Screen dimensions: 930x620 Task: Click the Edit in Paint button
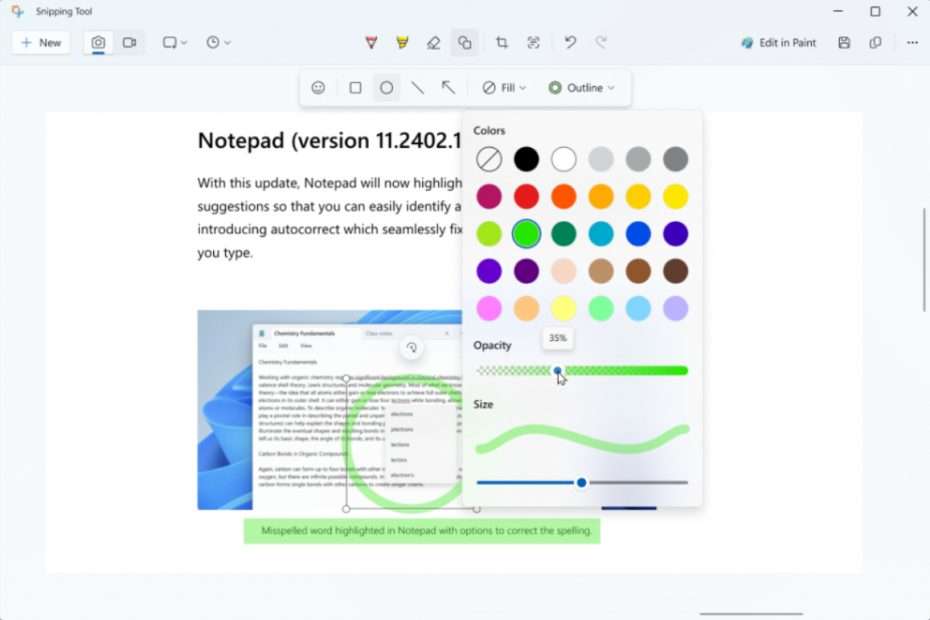point(779,42)
